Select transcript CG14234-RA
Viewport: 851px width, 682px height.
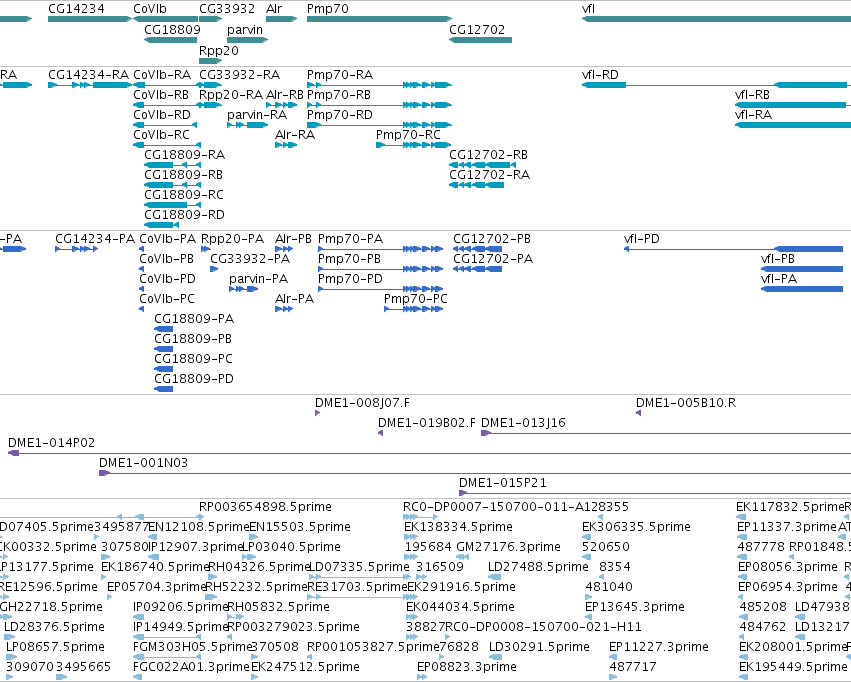[x=88, y=75]
